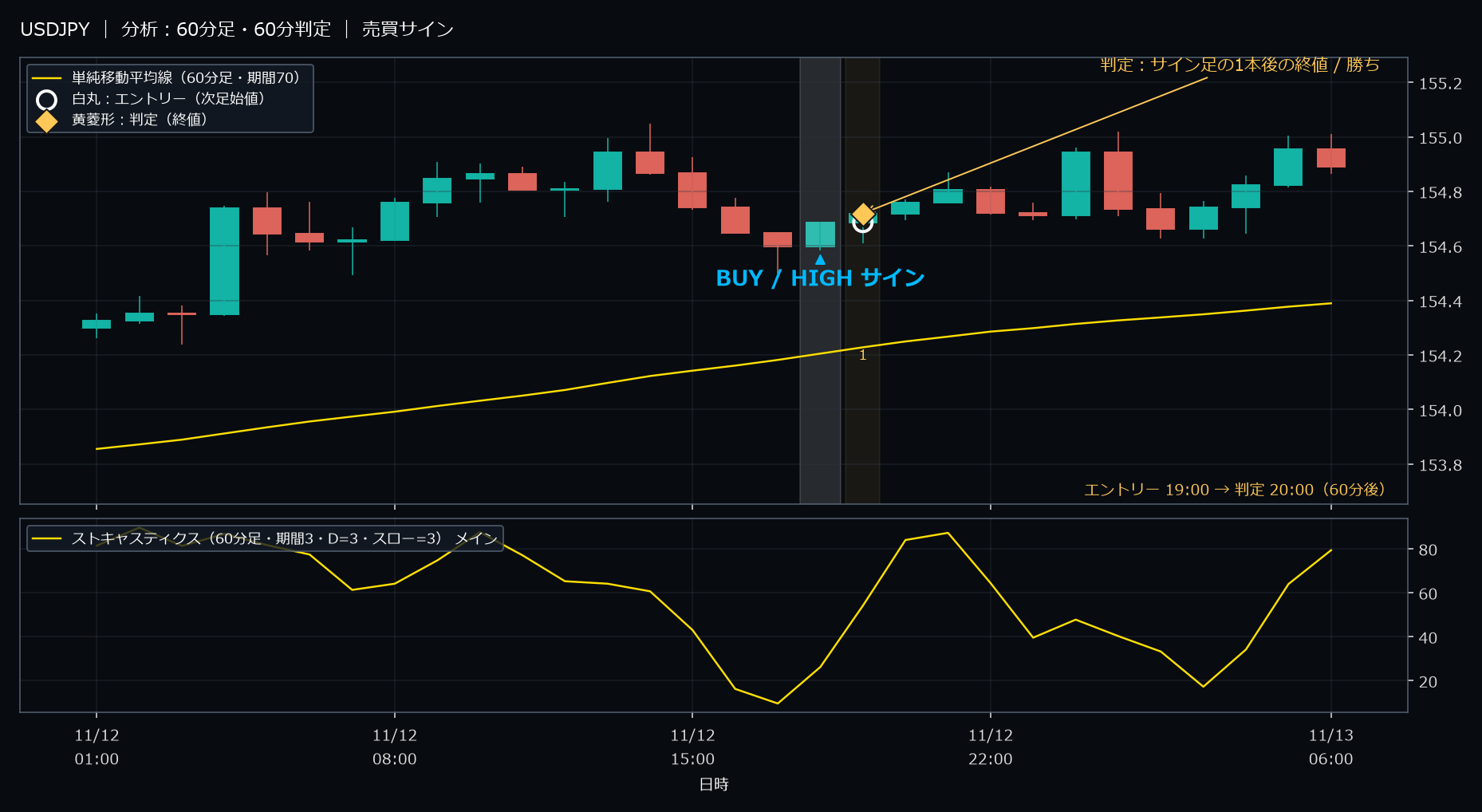Screen dimensions: 1482x812
Task: Click the 153.8 price axis label
Action: click(x=1441, y=465)
